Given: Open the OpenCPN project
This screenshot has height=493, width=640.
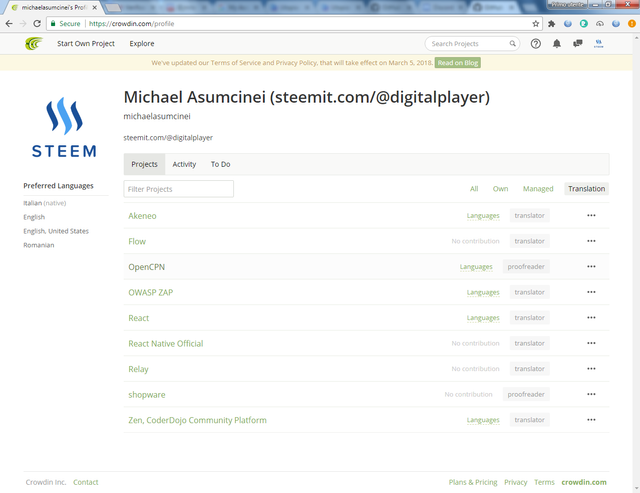Looking at the screenshot, I should tap(147, 267).
